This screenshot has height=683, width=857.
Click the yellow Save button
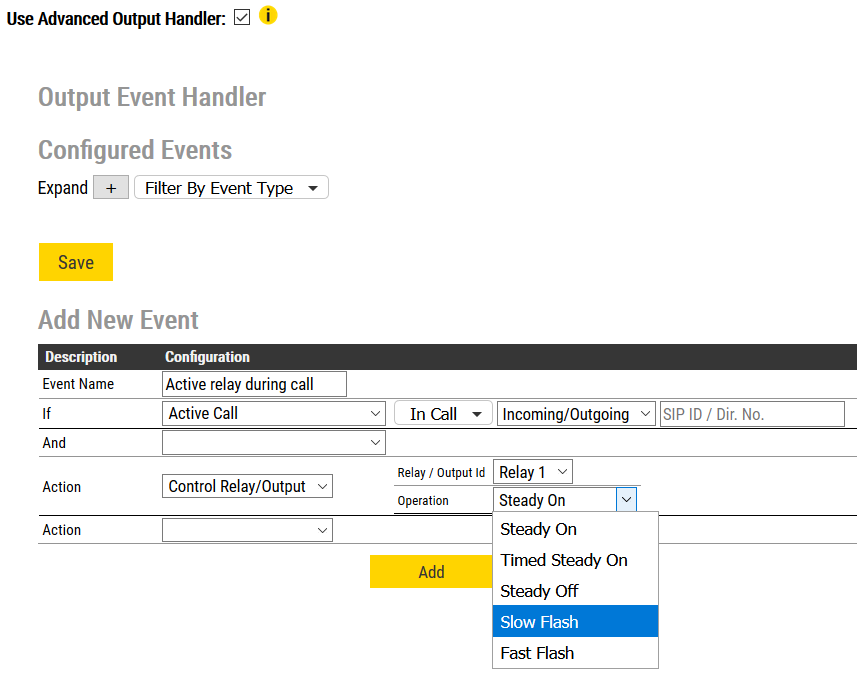[76, 262]
